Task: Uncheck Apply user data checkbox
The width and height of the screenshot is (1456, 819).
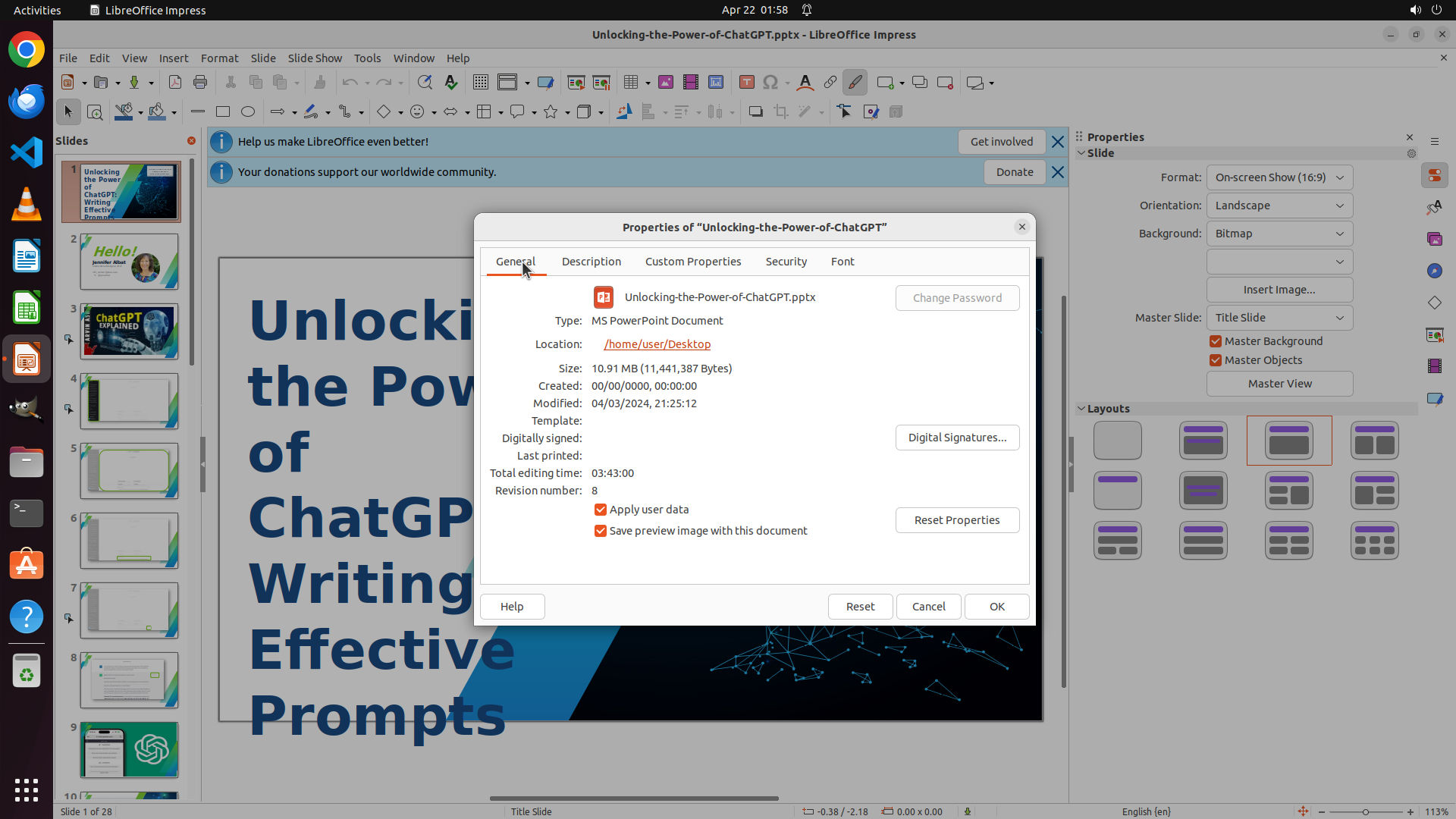Action: click(x=601, y=510)
